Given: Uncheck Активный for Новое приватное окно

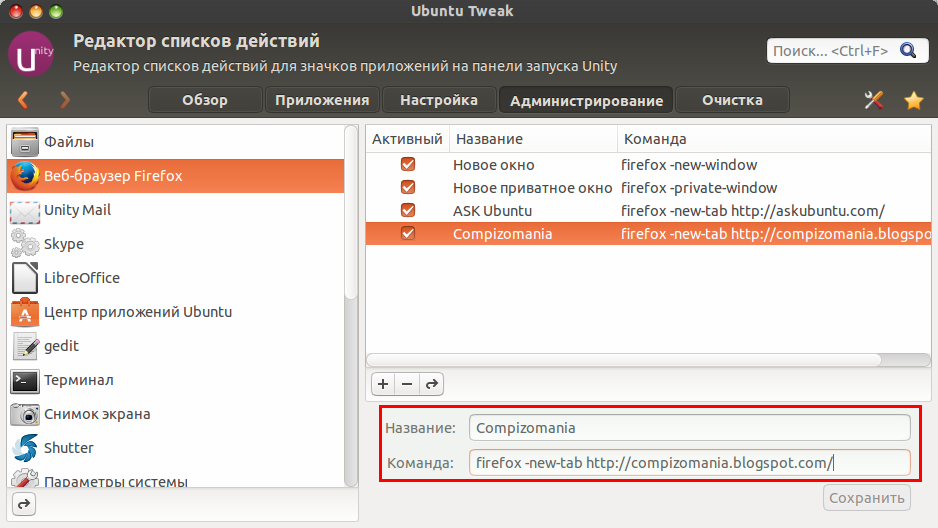Looking at the screenshot, I should tap(408, 187).
